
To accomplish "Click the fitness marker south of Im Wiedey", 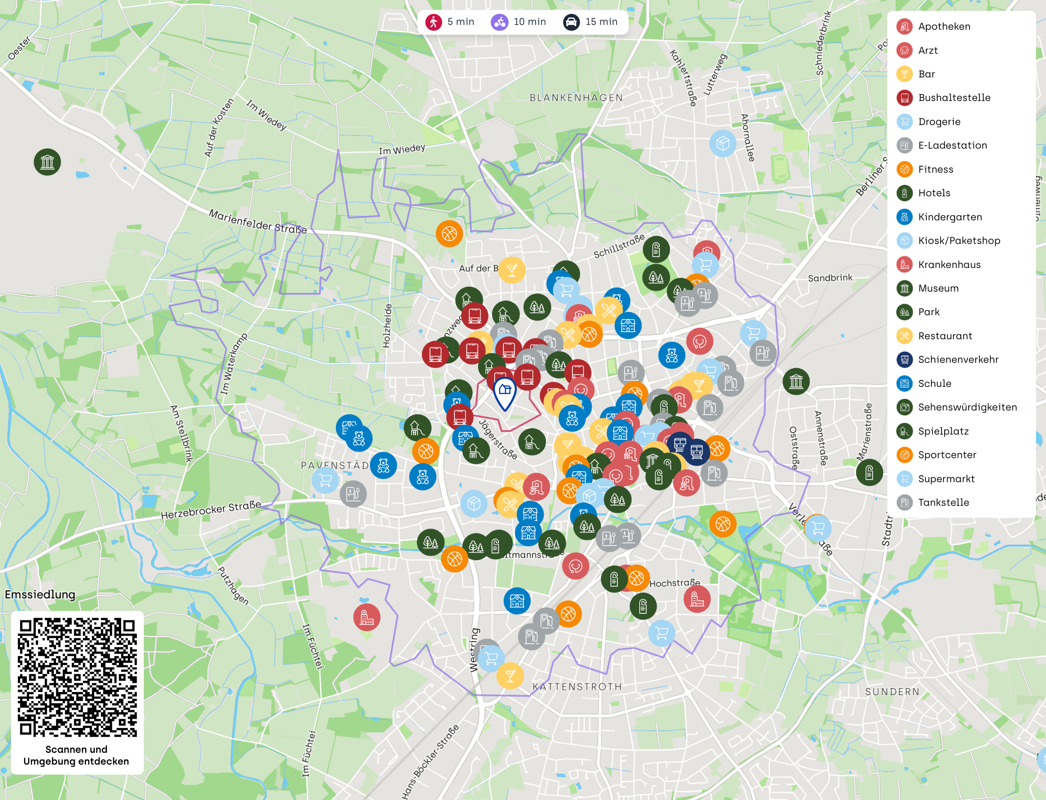I will click(x=449, y=234).
